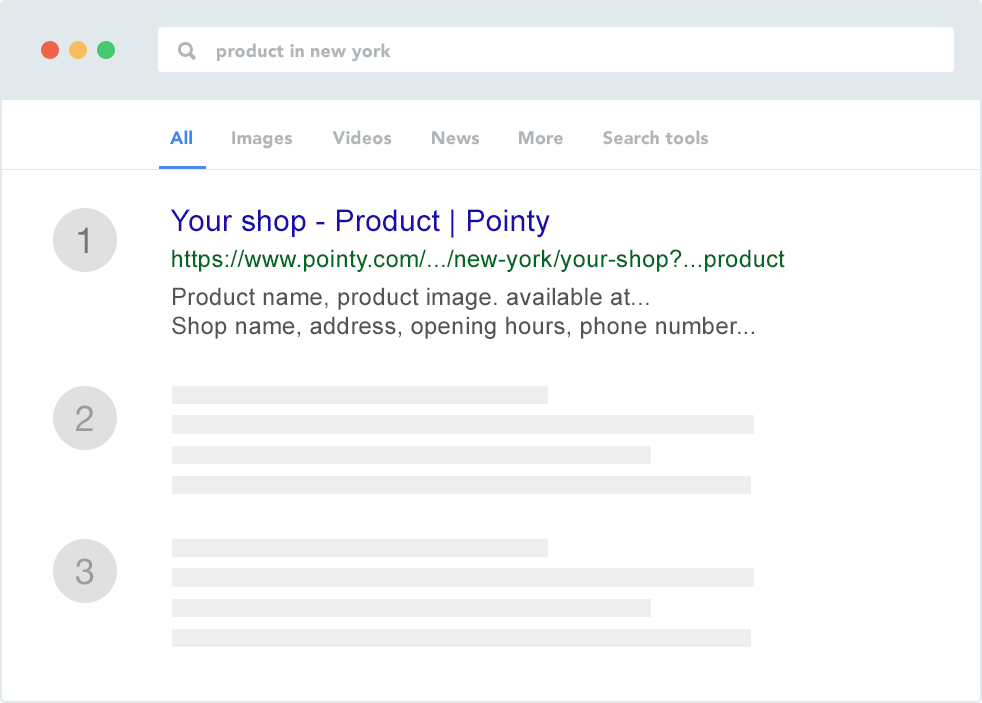
Task: Open the News results tab
Action: pyautogui.click(x=455, y=138)
